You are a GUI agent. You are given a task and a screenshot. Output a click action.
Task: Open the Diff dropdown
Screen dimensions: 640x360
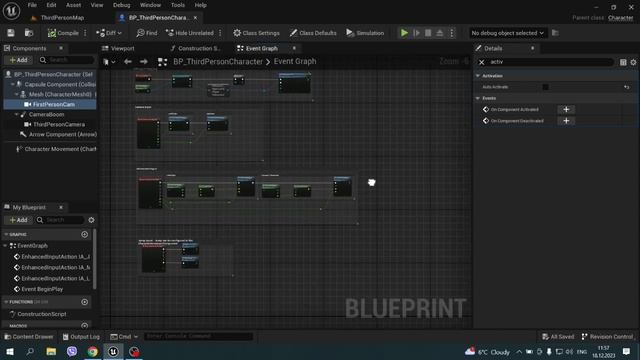(x=109, y=33)
